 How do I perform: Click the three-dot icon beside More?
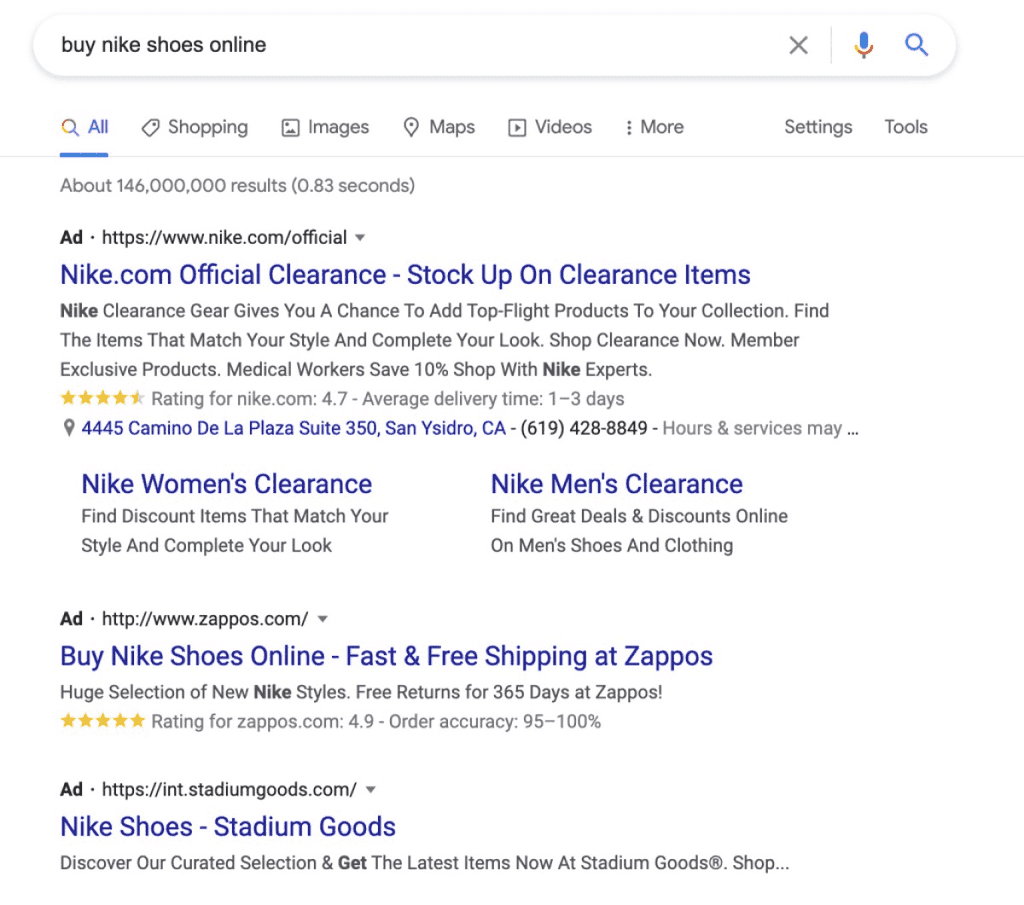coord(628,127)
